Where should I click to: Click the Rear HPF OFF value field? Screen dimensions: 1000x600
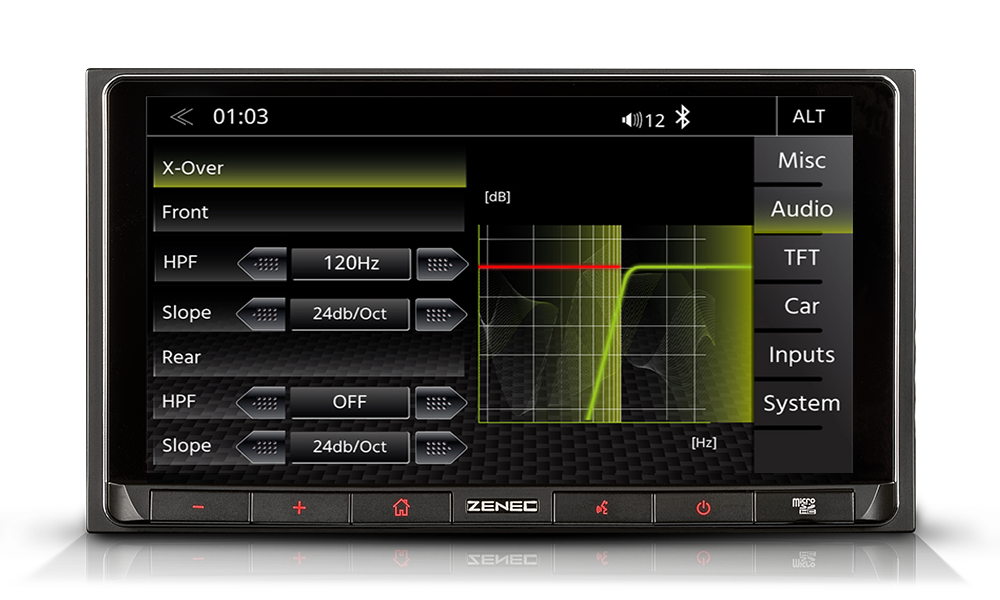349,402
